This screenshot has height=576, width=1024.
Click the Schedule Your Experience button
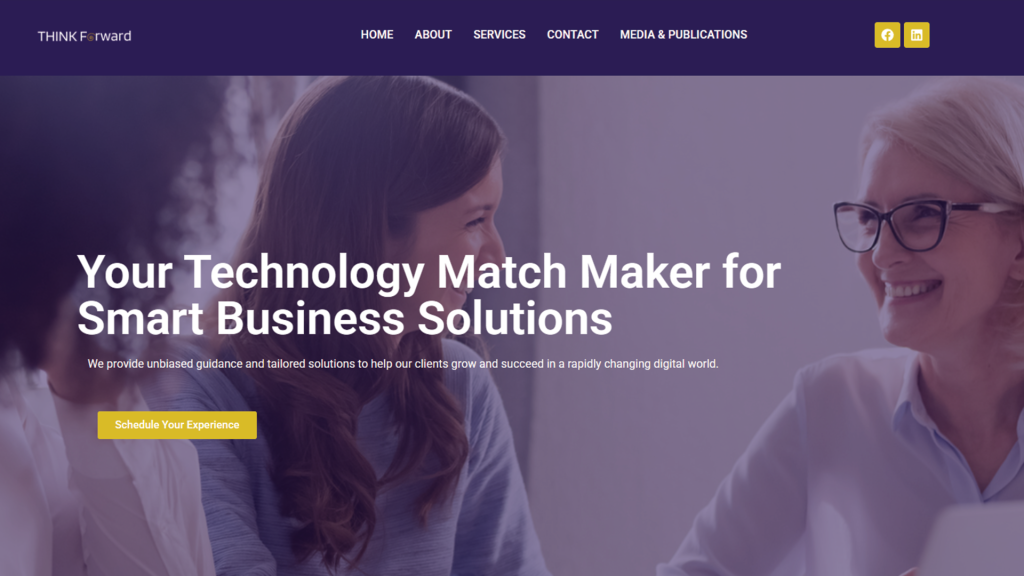[x=177, y=425]
